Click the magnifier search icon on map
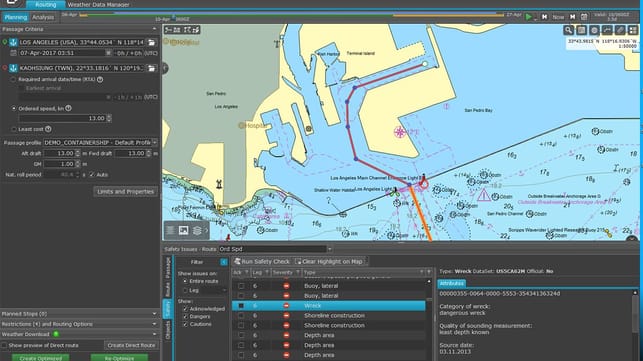 (x=568, y=30)
